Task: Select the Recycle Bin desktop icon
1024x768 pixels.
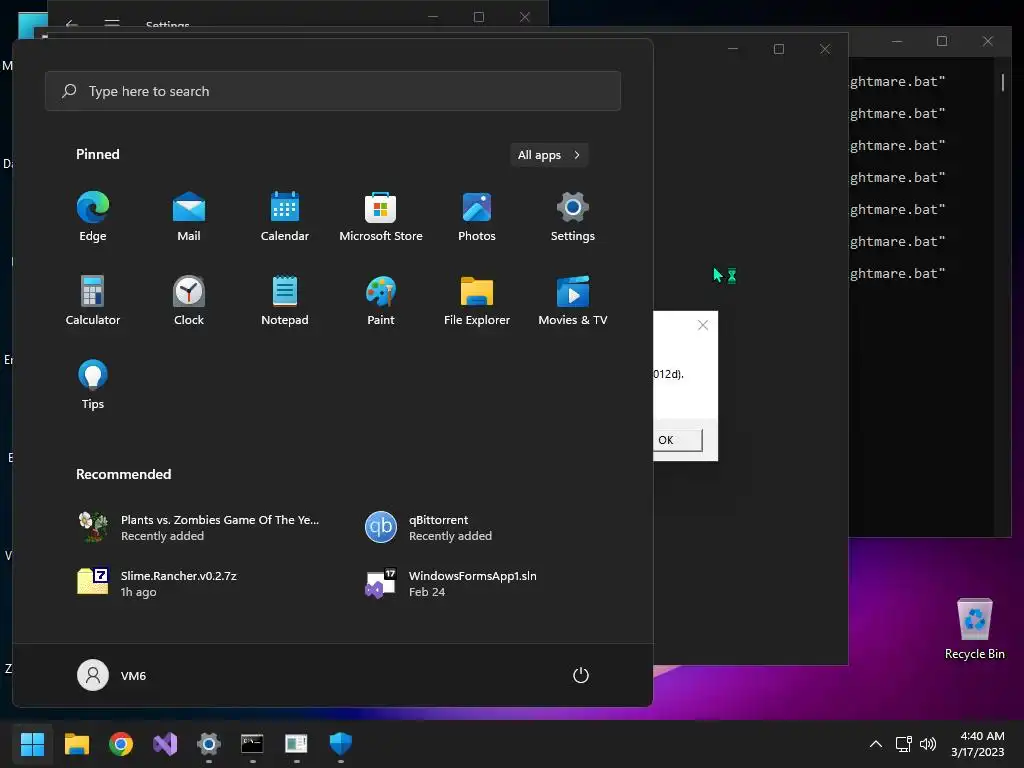Action: pos(974,629)
